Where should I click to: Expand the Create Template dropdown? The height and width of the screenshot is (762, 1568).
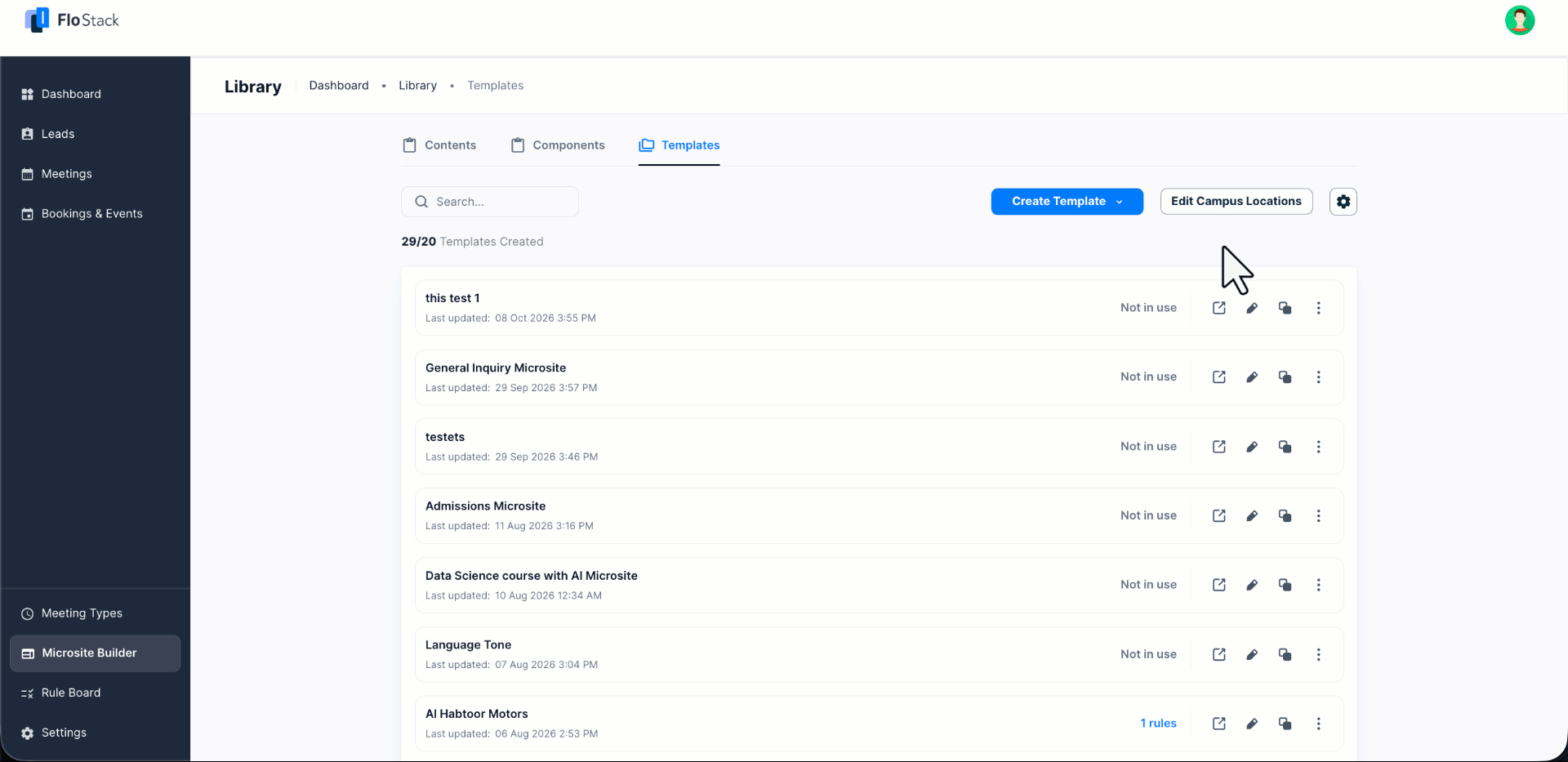1067,202
